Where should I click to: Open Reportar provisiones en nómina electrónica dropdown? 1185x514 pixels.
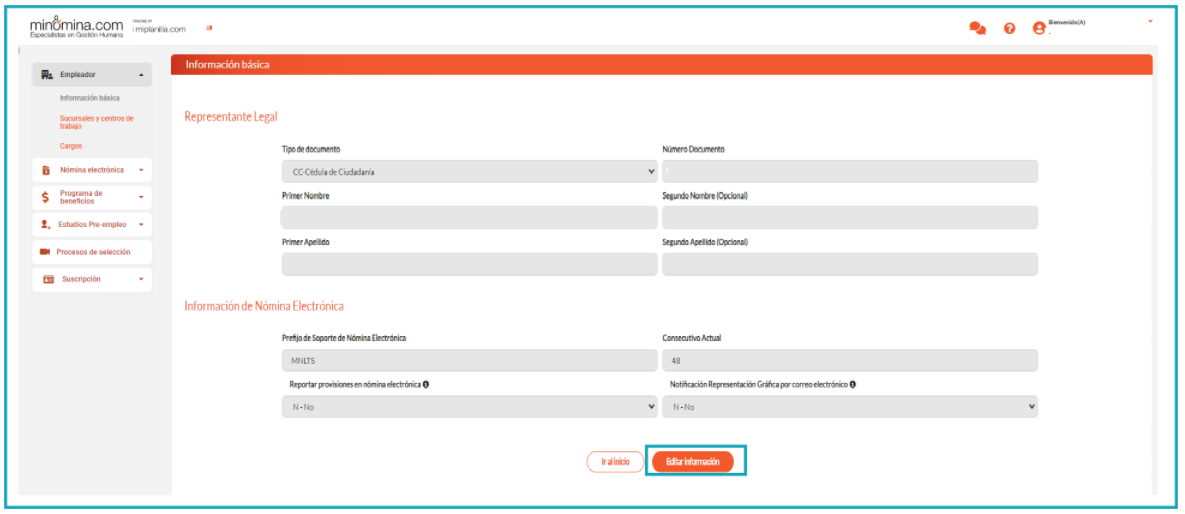pos(469,407)
